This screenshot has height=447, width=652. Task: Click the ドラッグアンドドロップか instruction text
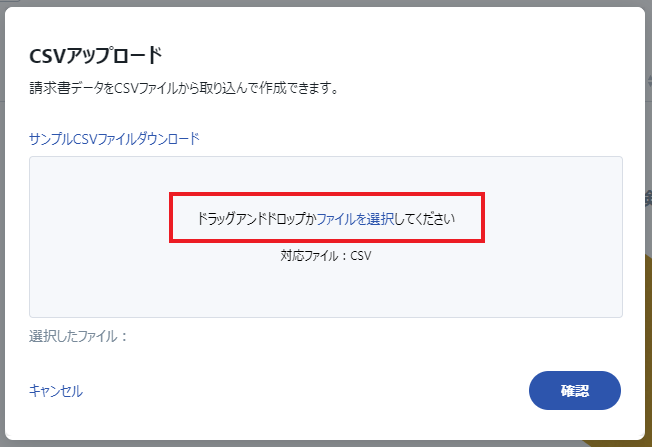click(257, 219)
